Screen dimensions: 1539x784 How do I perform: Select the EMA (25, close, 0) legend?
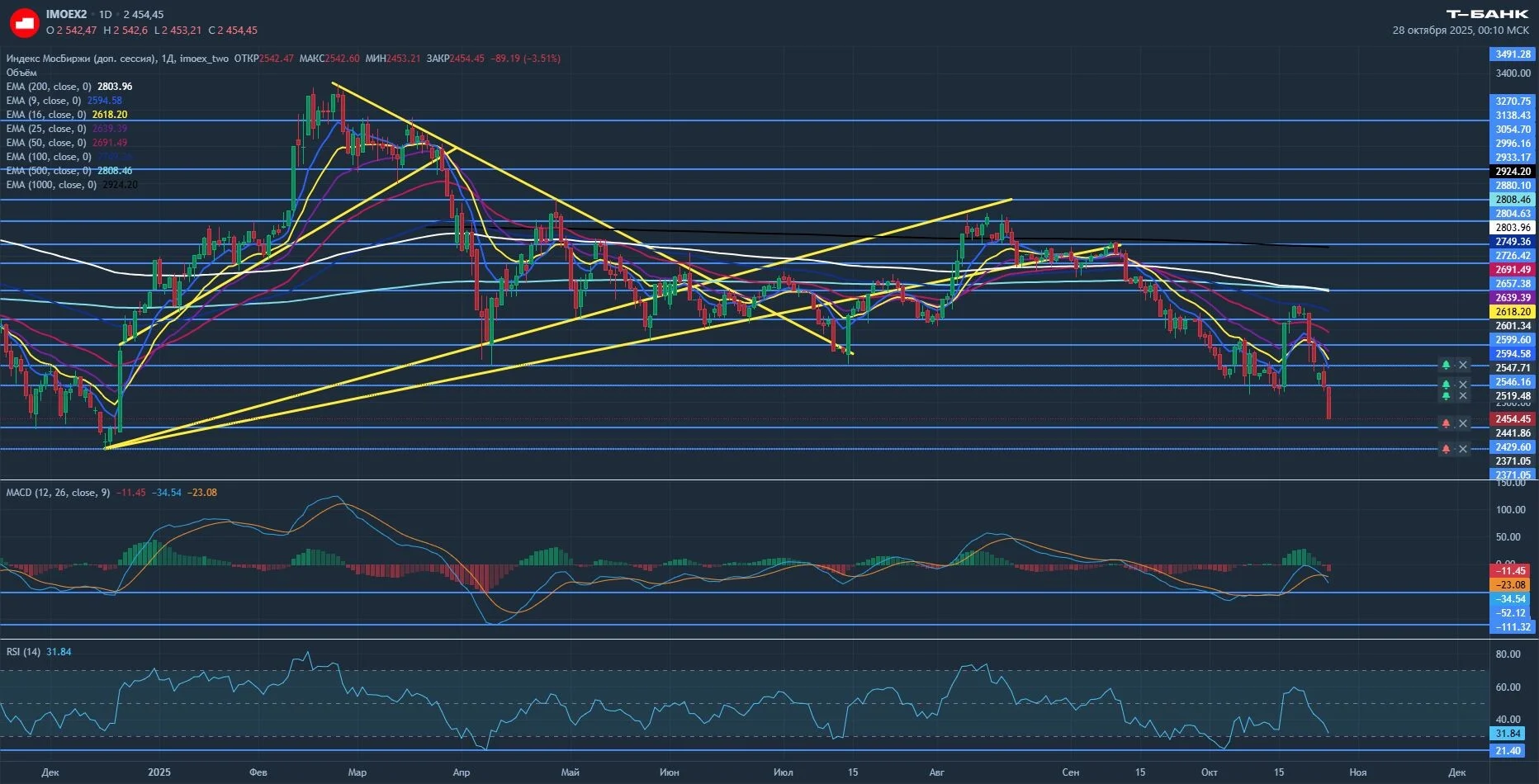[x=46, y=129]
